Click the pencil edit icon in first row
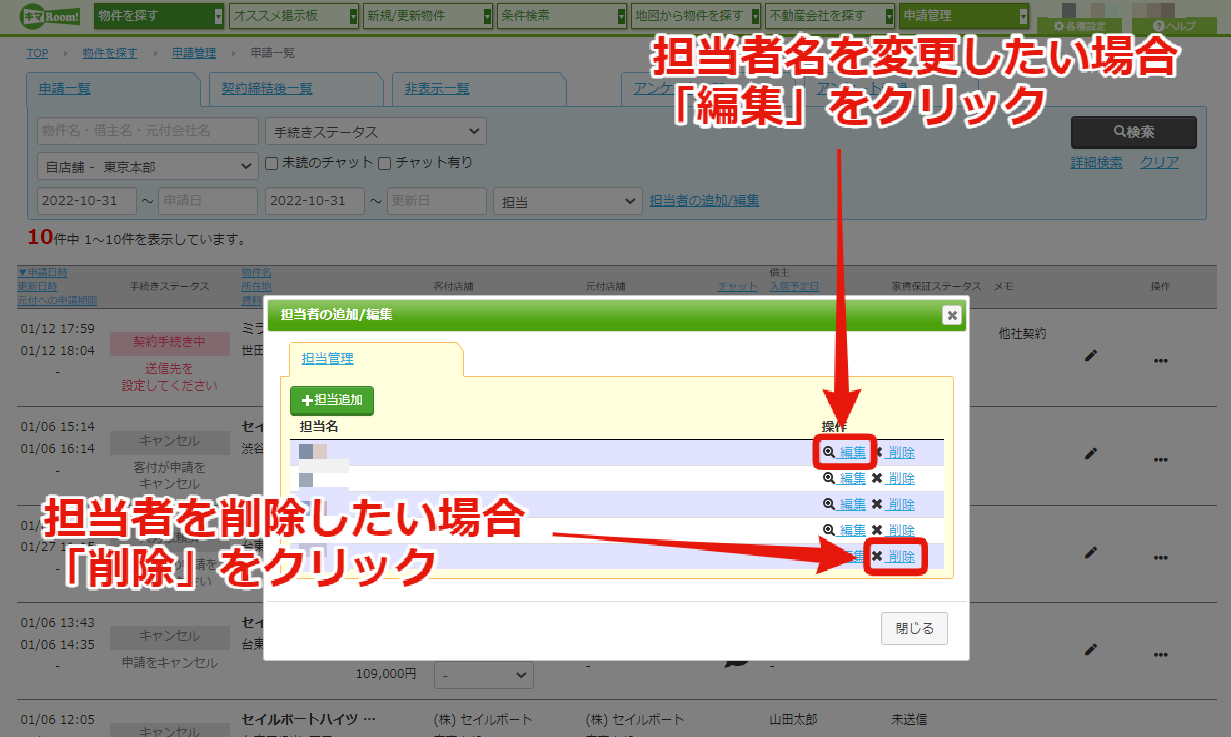Screen dimensions: 1231x737 [x=1091, y=356]
